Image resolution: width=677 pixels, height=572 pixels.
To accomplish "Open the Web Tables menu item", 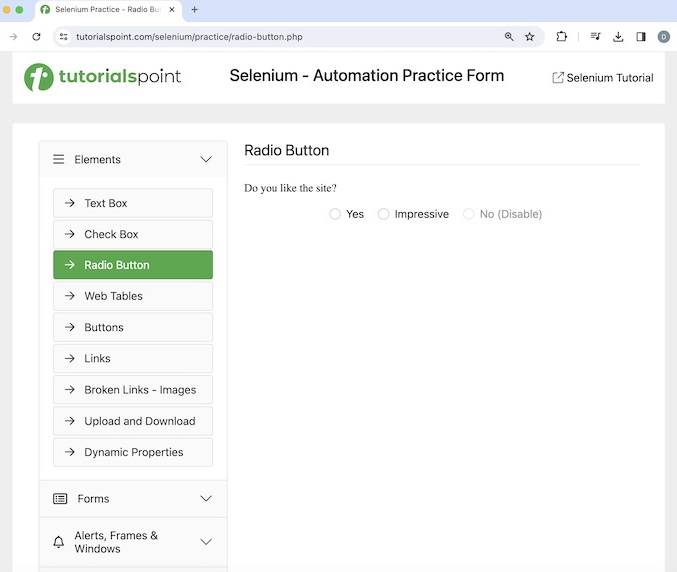I will [x=133, y=296].
